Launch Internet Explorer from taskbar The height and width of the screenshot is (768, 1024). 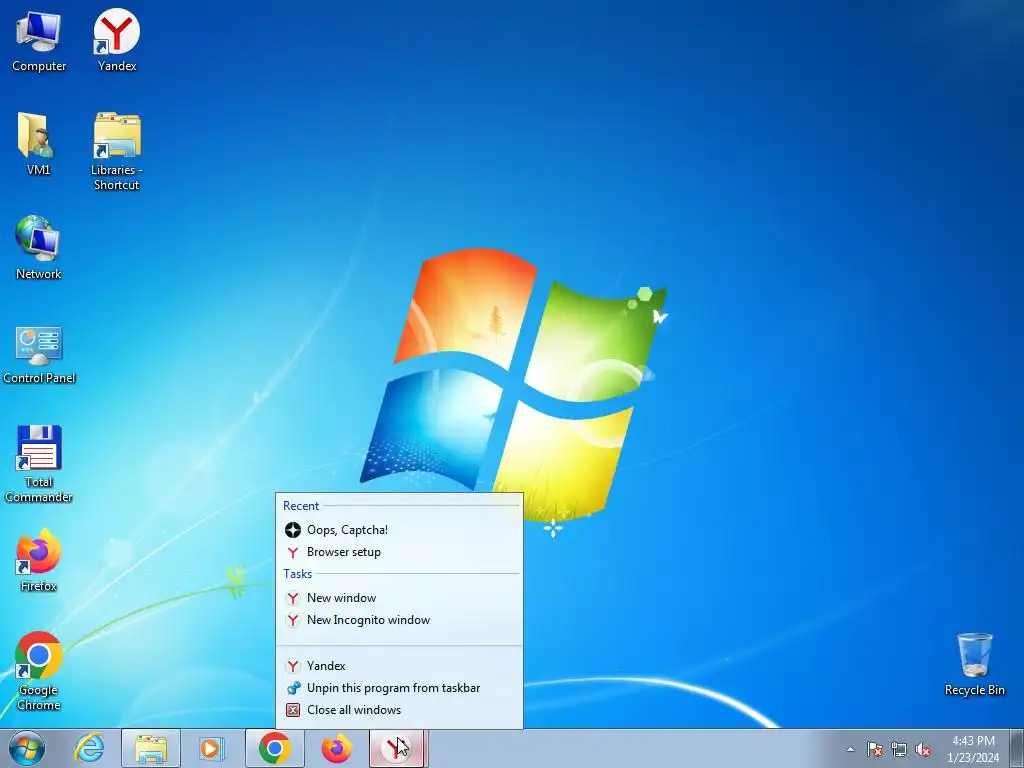click(x=89, y=748)
